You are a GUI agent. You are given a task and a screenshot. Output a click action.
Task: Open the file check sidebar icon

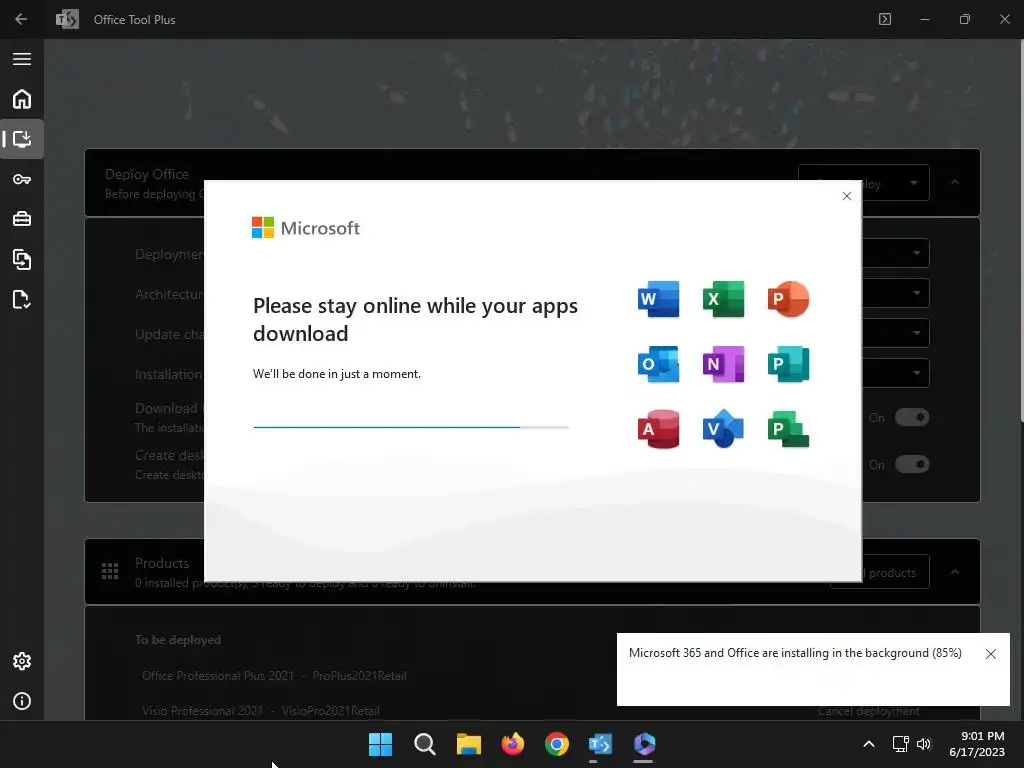pos(22,300)
